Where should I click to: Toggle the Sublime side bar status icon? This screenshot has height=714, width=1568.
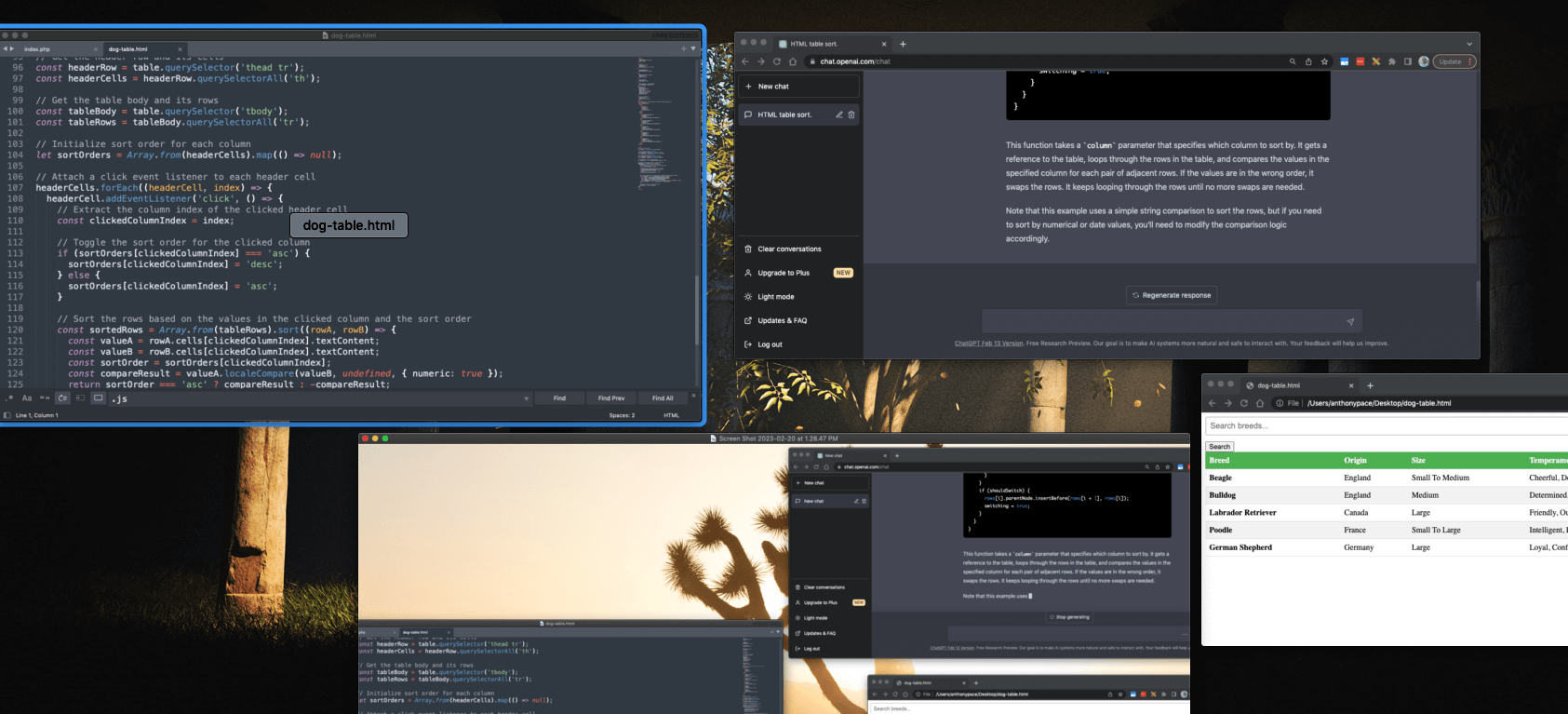(7, 415)
